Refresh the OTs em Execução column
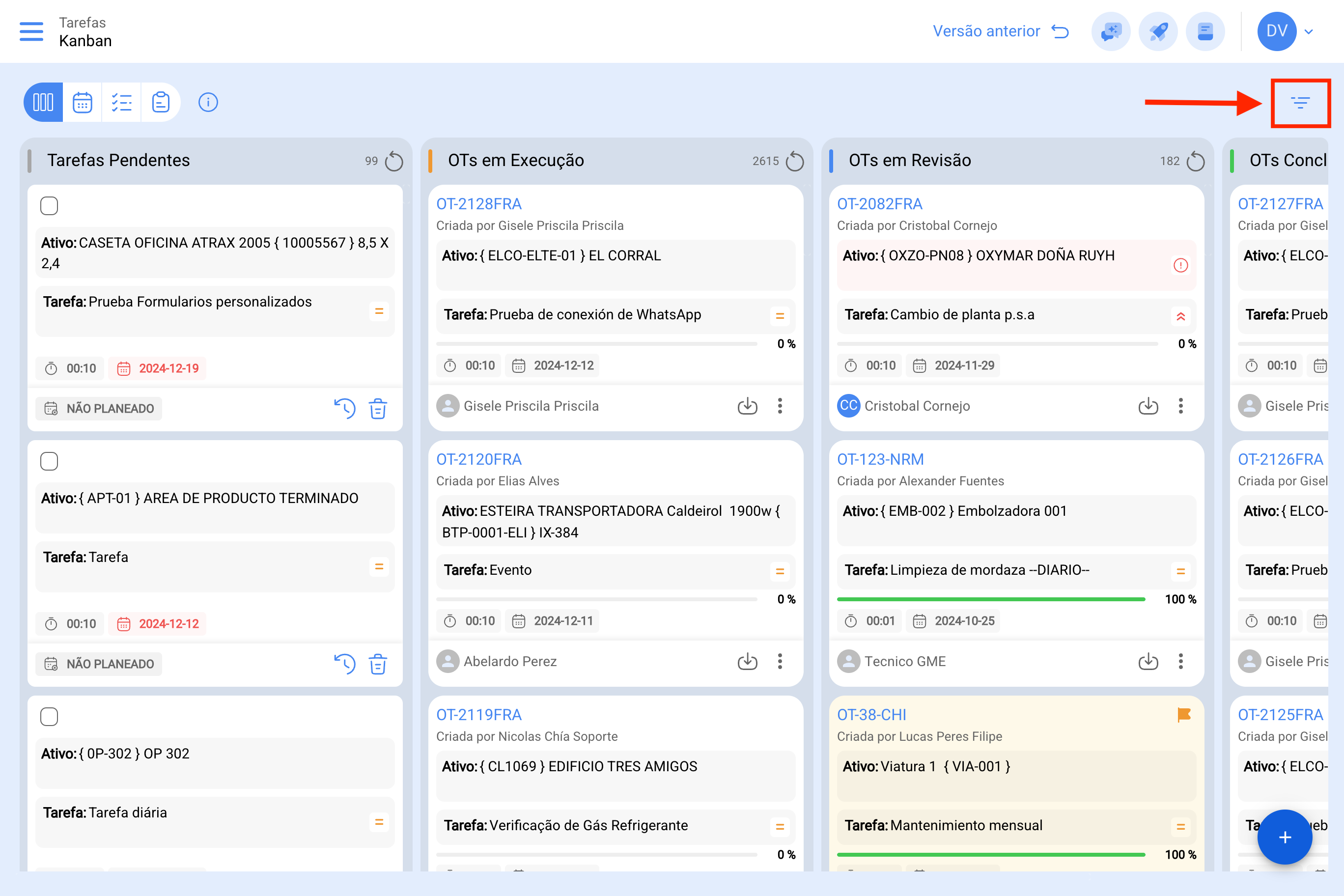The width and height of the screenshot is (1344, 896). coord(795,161)
